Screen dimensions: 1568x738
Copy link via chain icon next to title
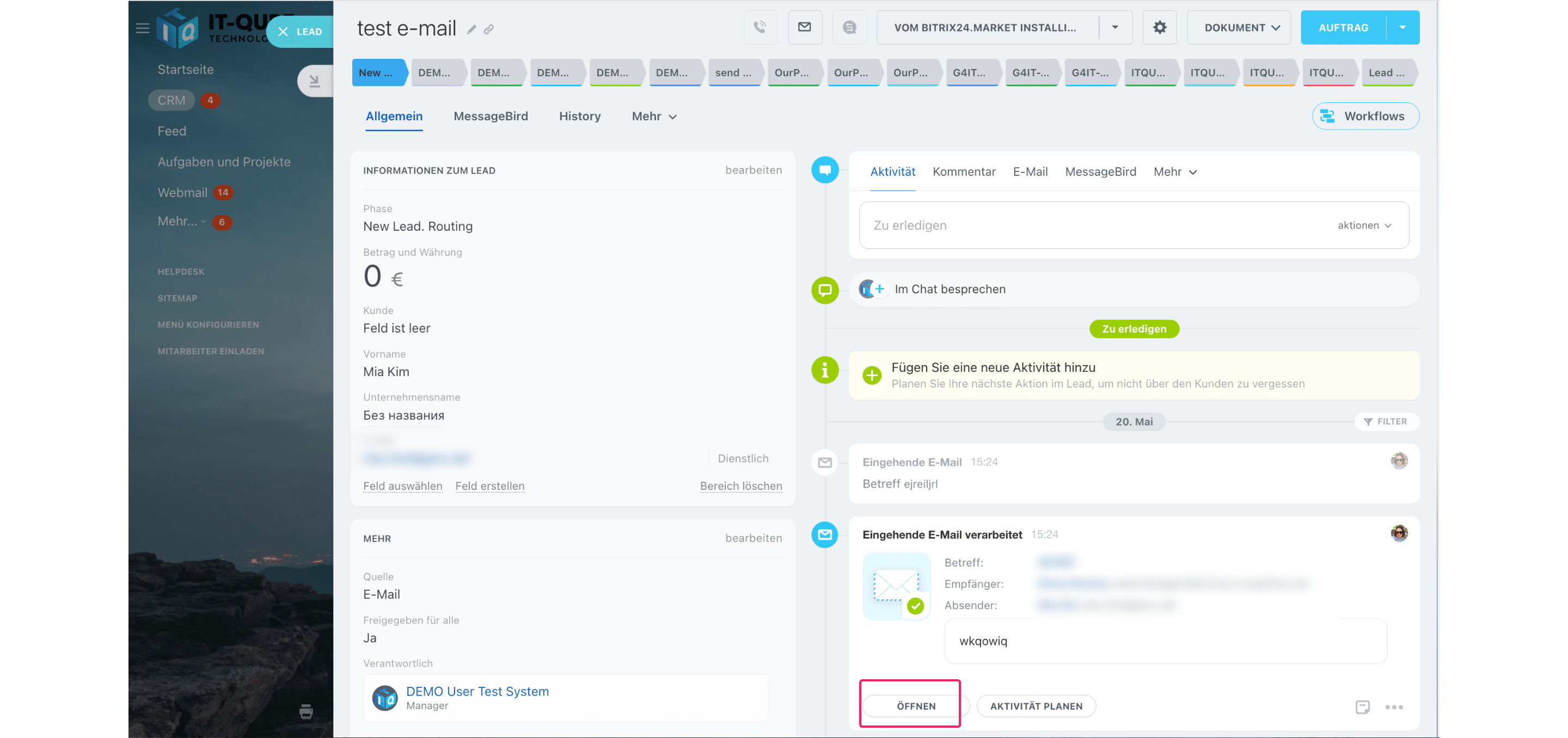tap(489, 29)
